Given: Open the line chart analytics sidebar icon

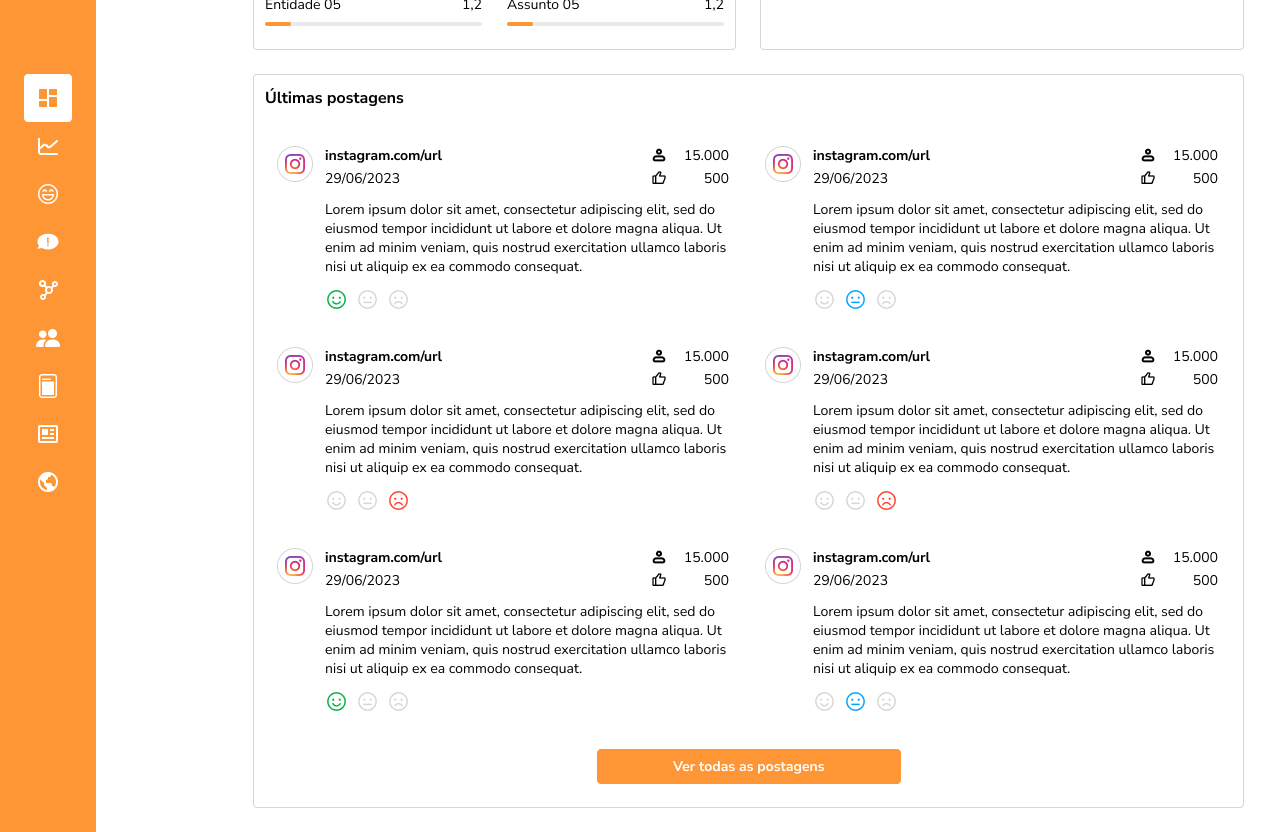Looking at the screenshot, I should pyautogui.click(x=48, y=146).
